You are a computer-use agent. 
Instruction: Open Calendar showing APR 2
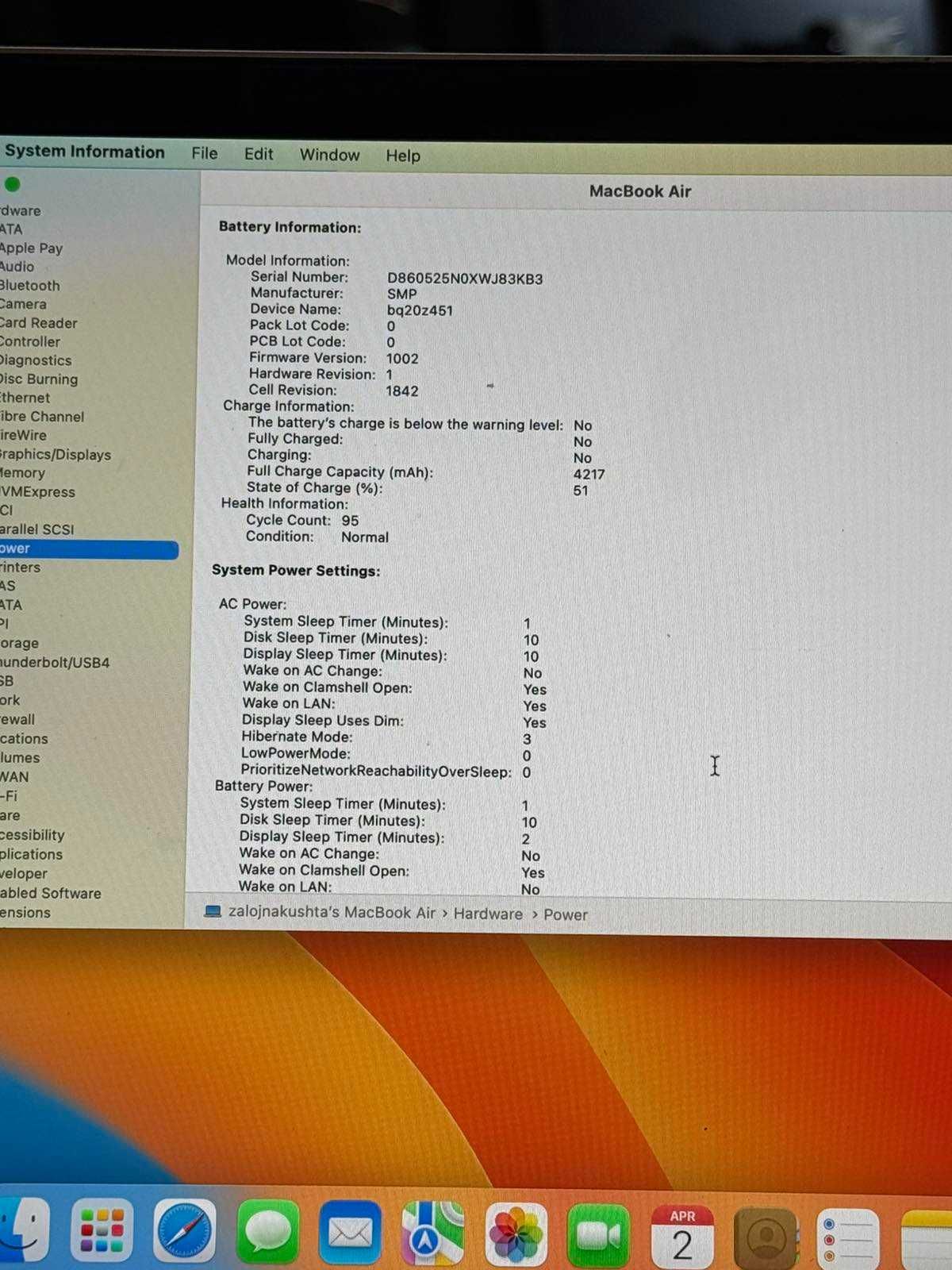click(682, 1236)
